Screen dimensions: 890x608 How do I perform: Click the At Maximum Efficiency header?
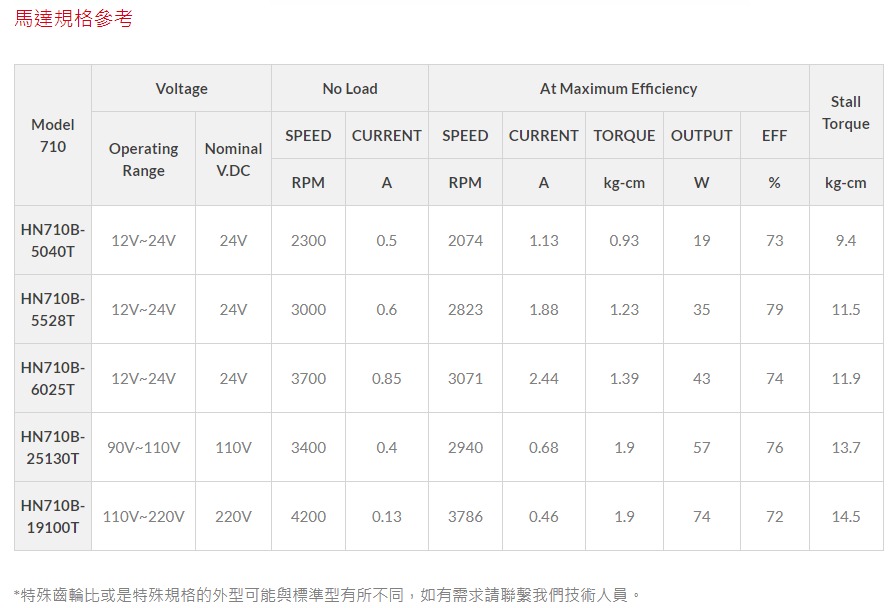tap(618, 89)
